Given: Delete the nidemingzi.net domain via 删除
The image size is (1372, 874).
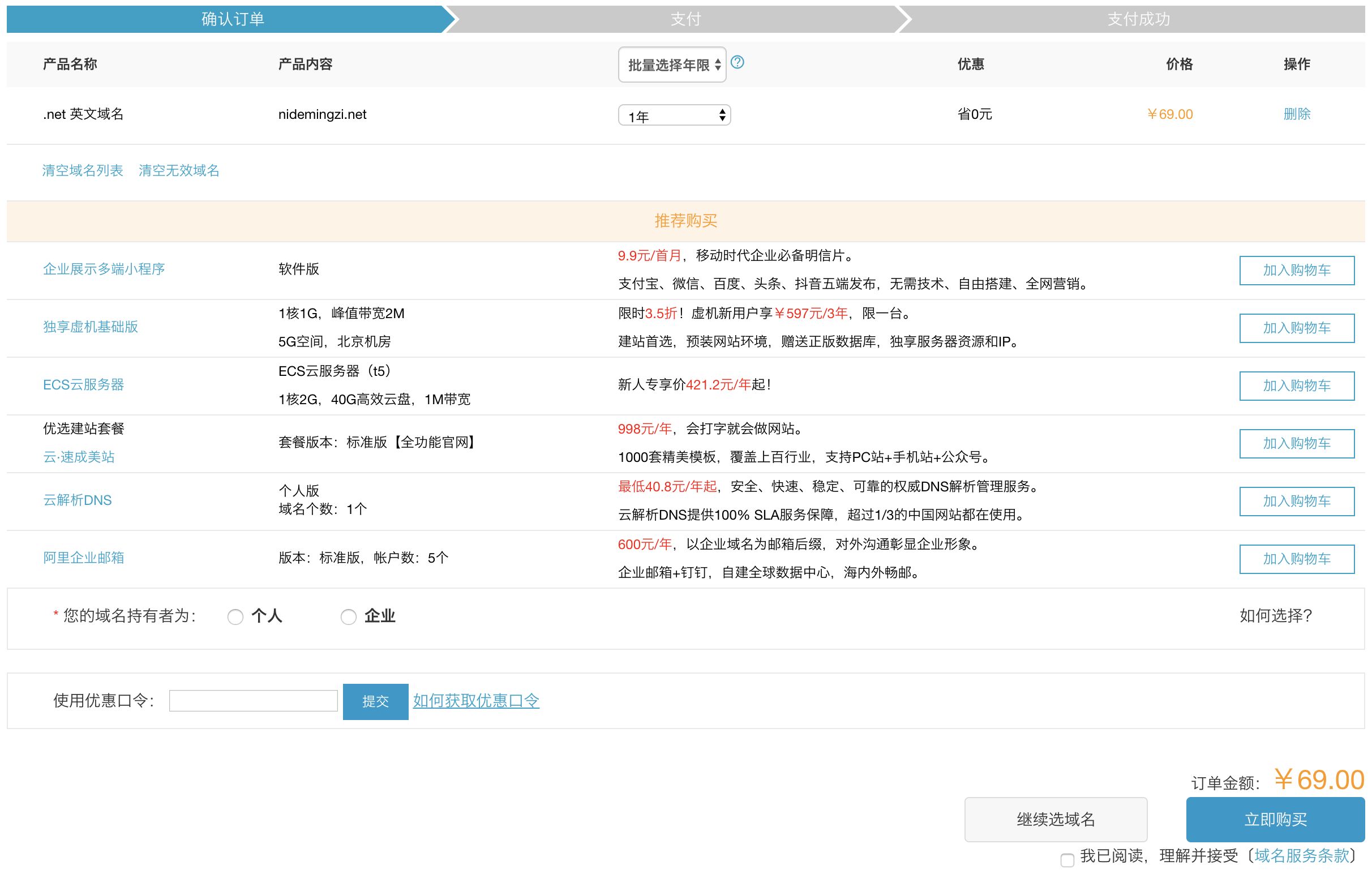Looking at the screenshot, I should [1297, 114].
